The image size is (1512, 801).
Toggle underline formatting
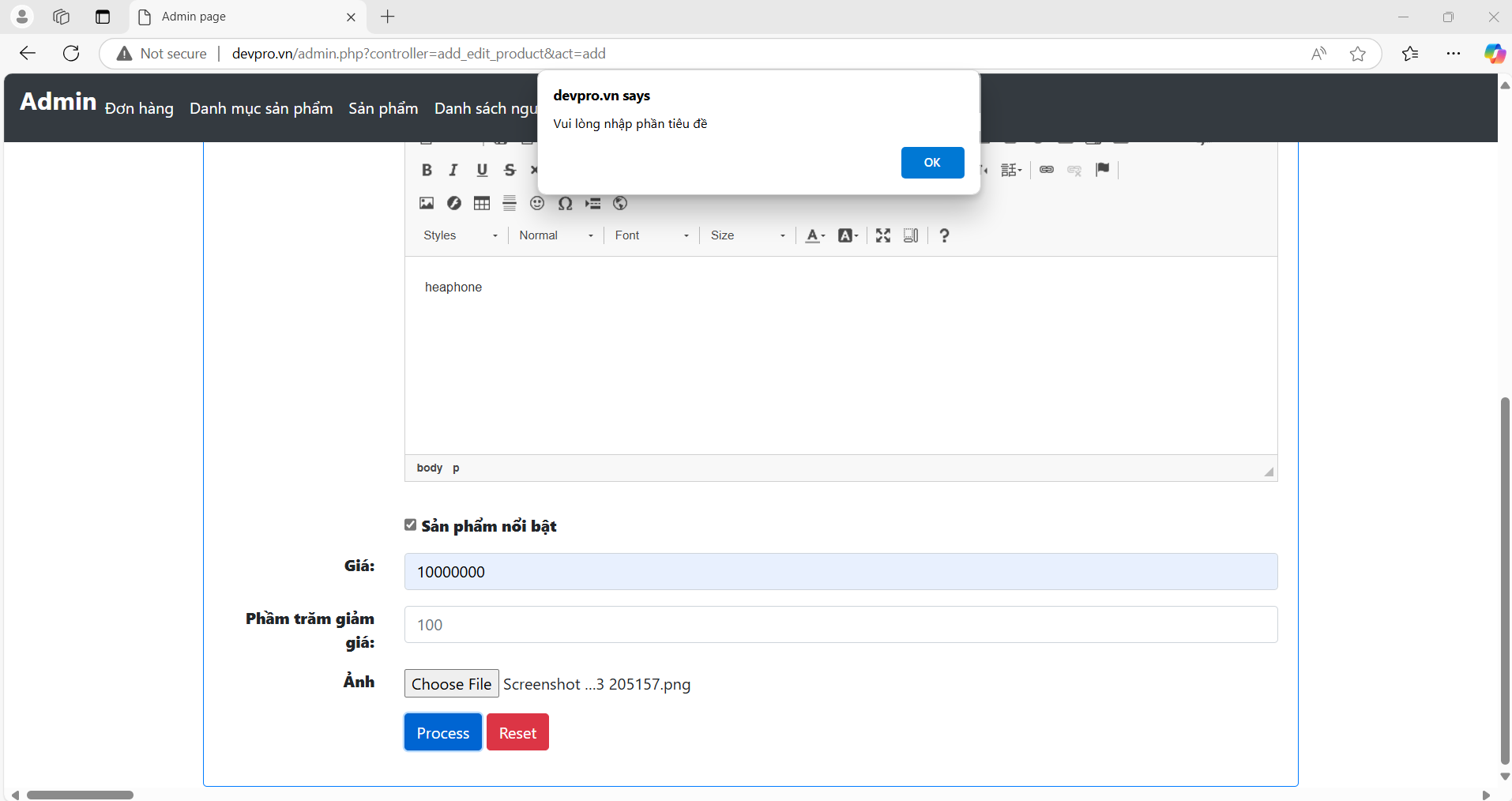[x=482, y=170]
